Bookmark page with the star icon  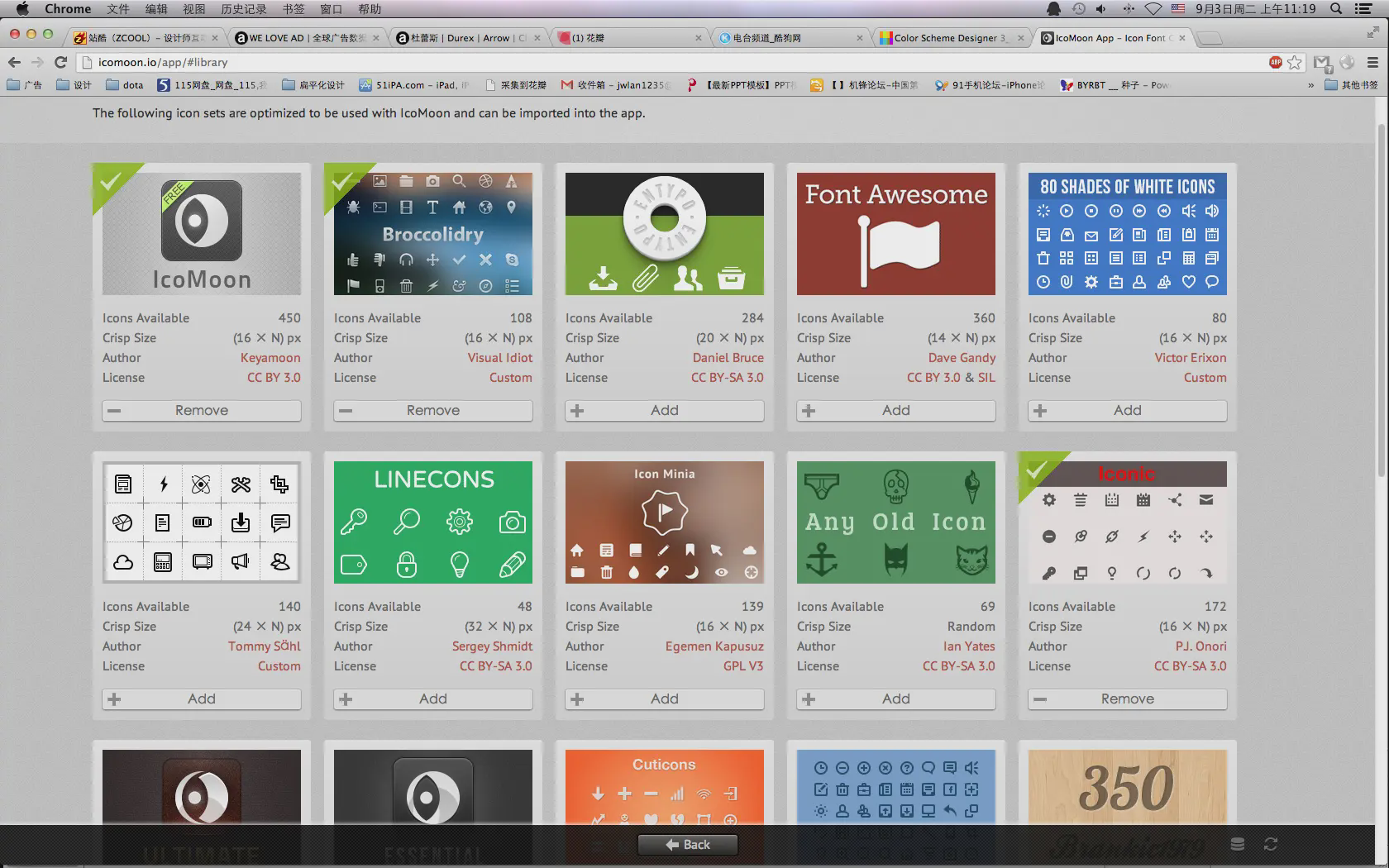[1295, 62]
